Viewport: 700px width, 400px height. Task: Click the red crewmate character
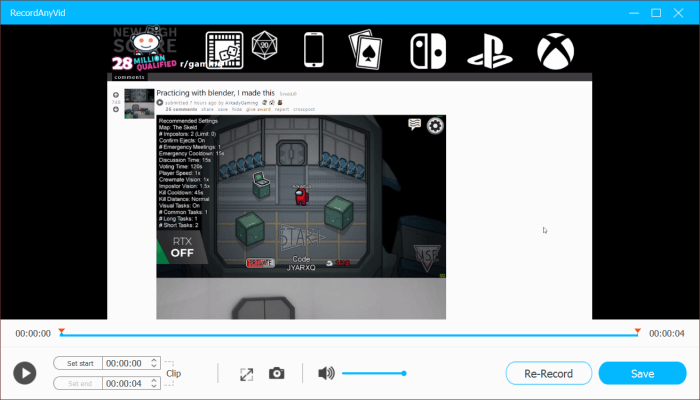coord(302,196)
